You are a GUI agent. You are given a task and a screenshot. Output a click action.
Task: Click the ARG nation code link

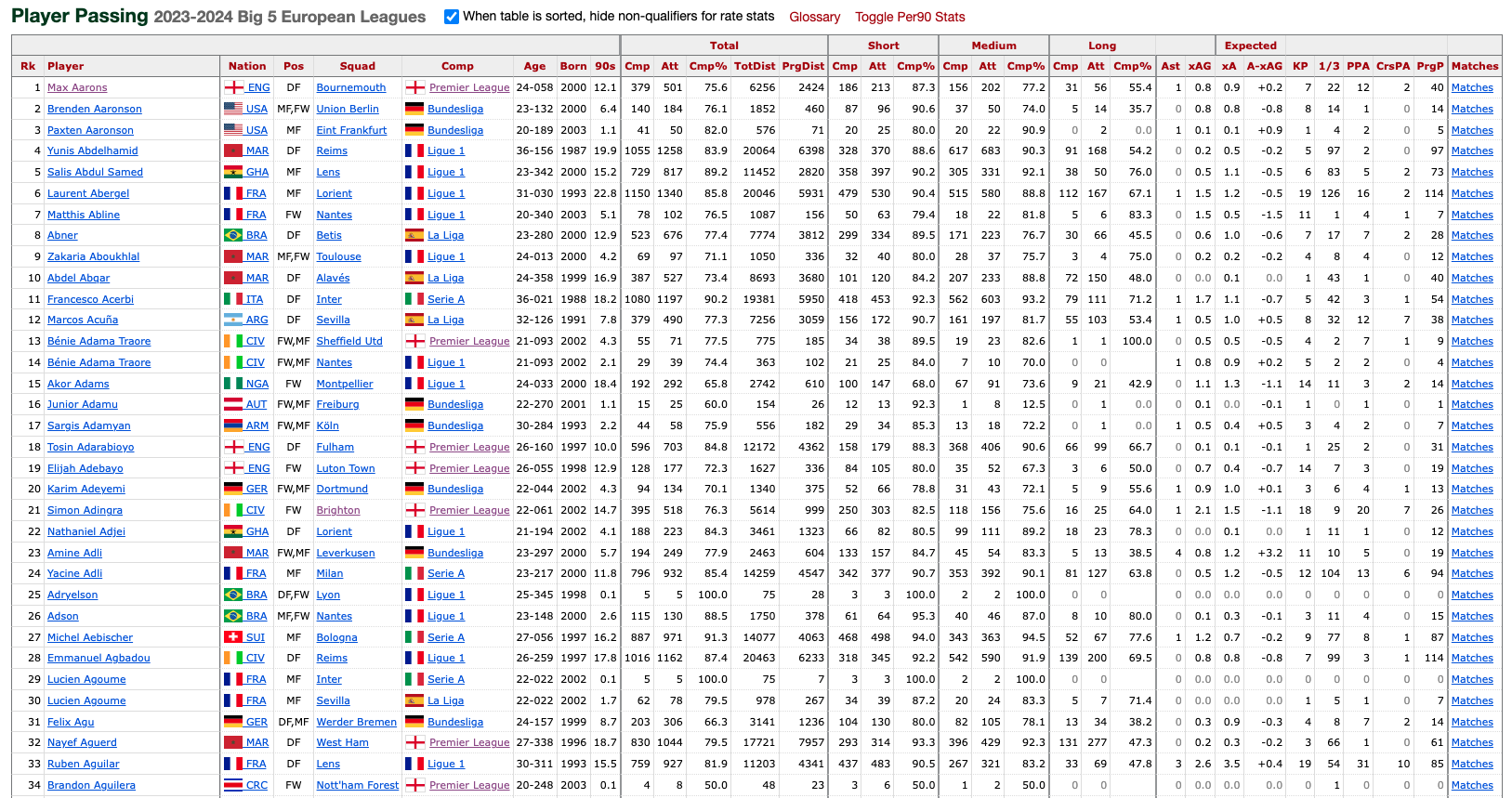click(257, 320)
